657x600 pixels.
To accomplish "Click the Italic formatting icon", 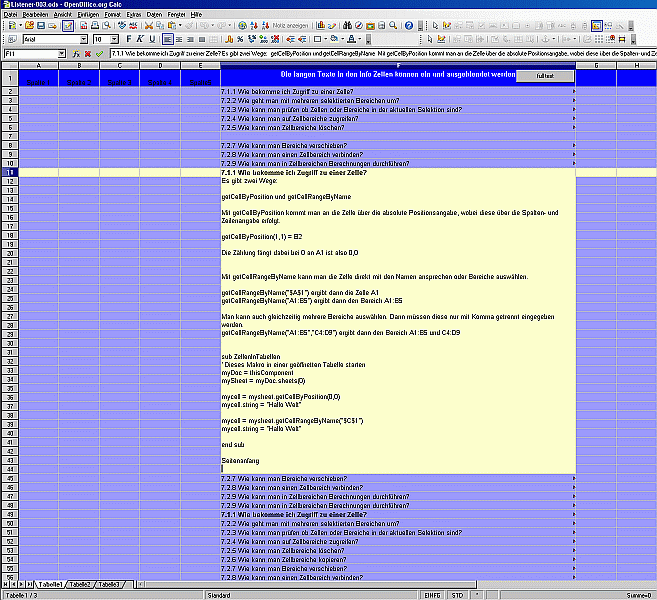I will (140, 39).
